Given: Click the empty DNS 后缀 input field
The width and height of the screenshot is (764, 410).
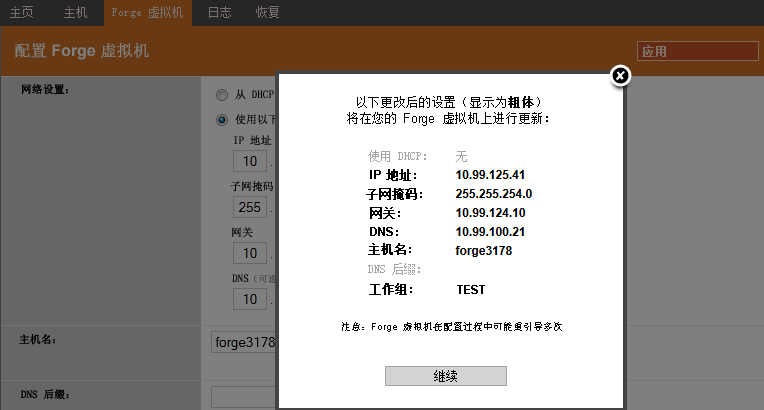Looking at the screenshot, I should coord(244,397).
